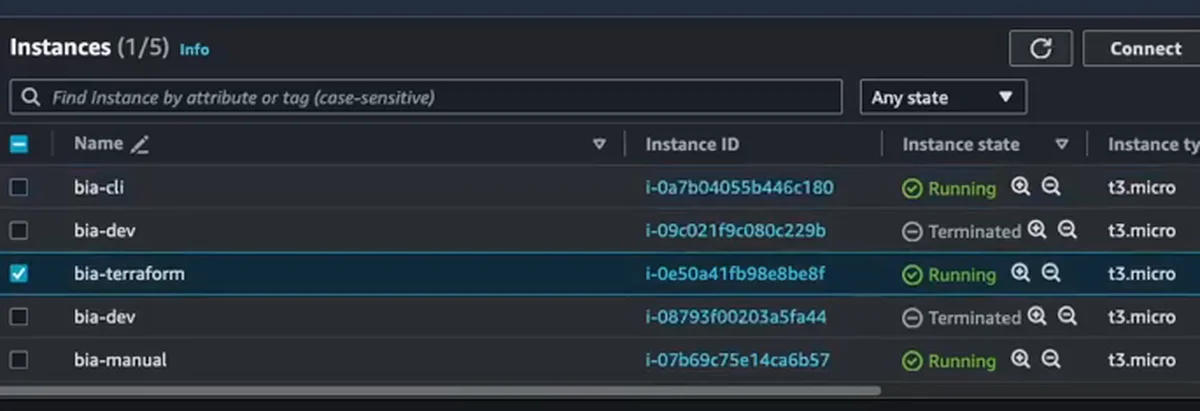1200x411 pixels.
Task: Click Terminated status icon on i-09c021f9c080c229b row
Action: click(x=912, y=231)
